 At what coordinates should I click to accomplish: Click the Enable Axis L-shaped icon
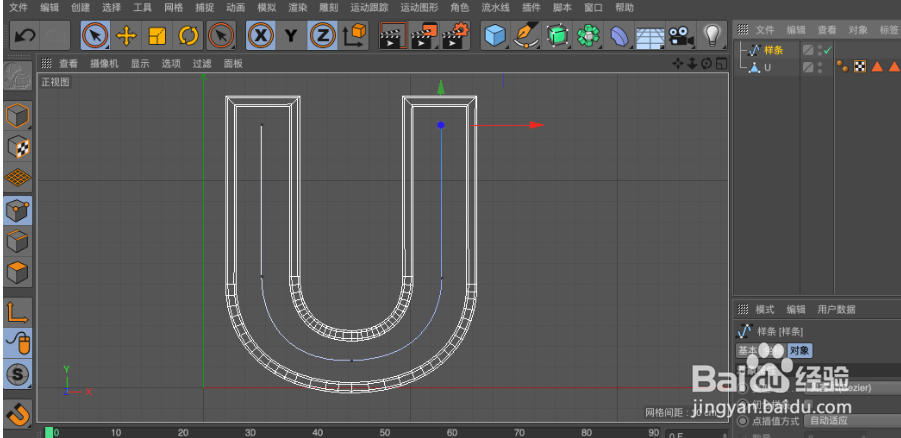coord(18,312)
